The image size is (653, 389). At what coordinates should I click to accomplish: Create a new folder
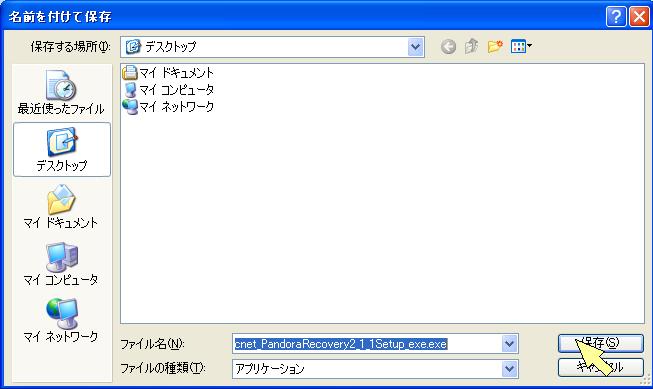[x=495, y=46]
